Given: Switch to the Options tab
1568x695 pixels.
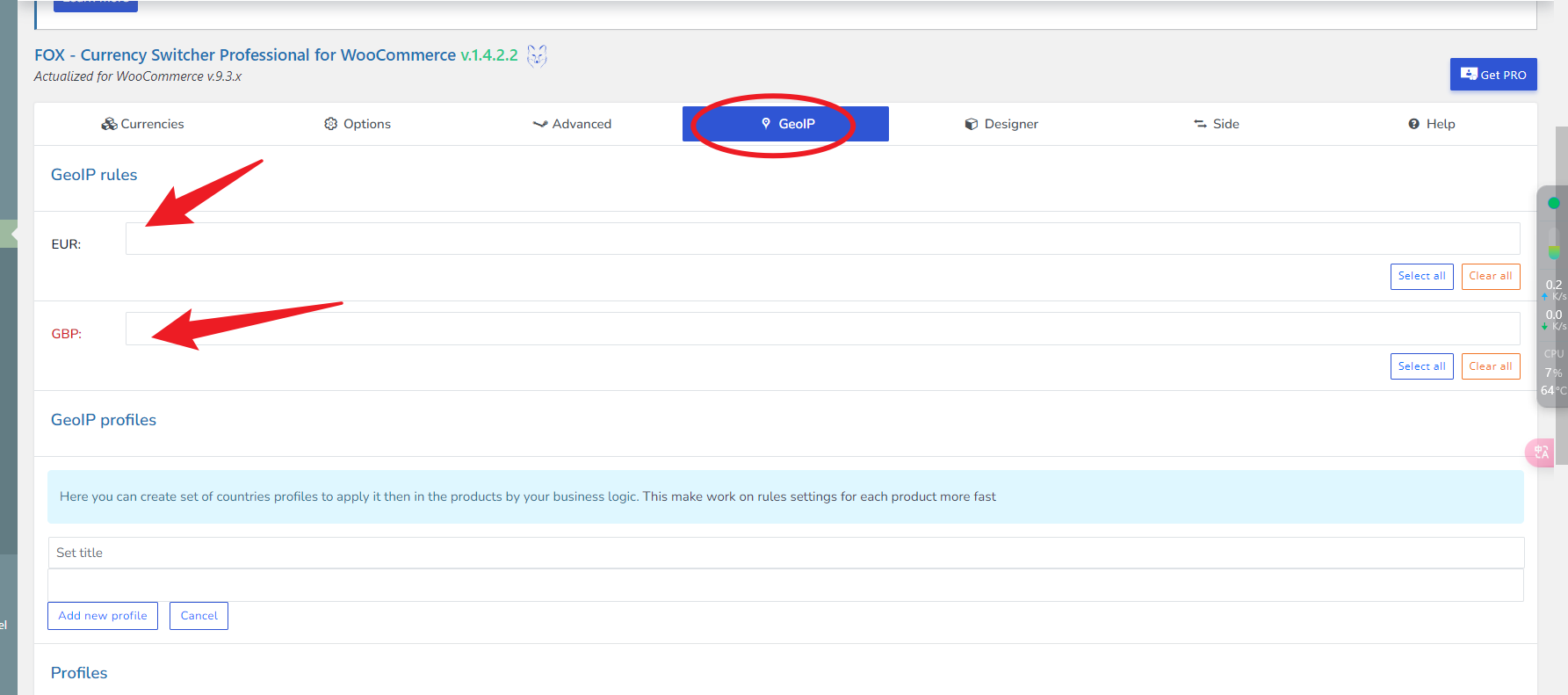Looking at the screenshot, I should click(357, 124).
